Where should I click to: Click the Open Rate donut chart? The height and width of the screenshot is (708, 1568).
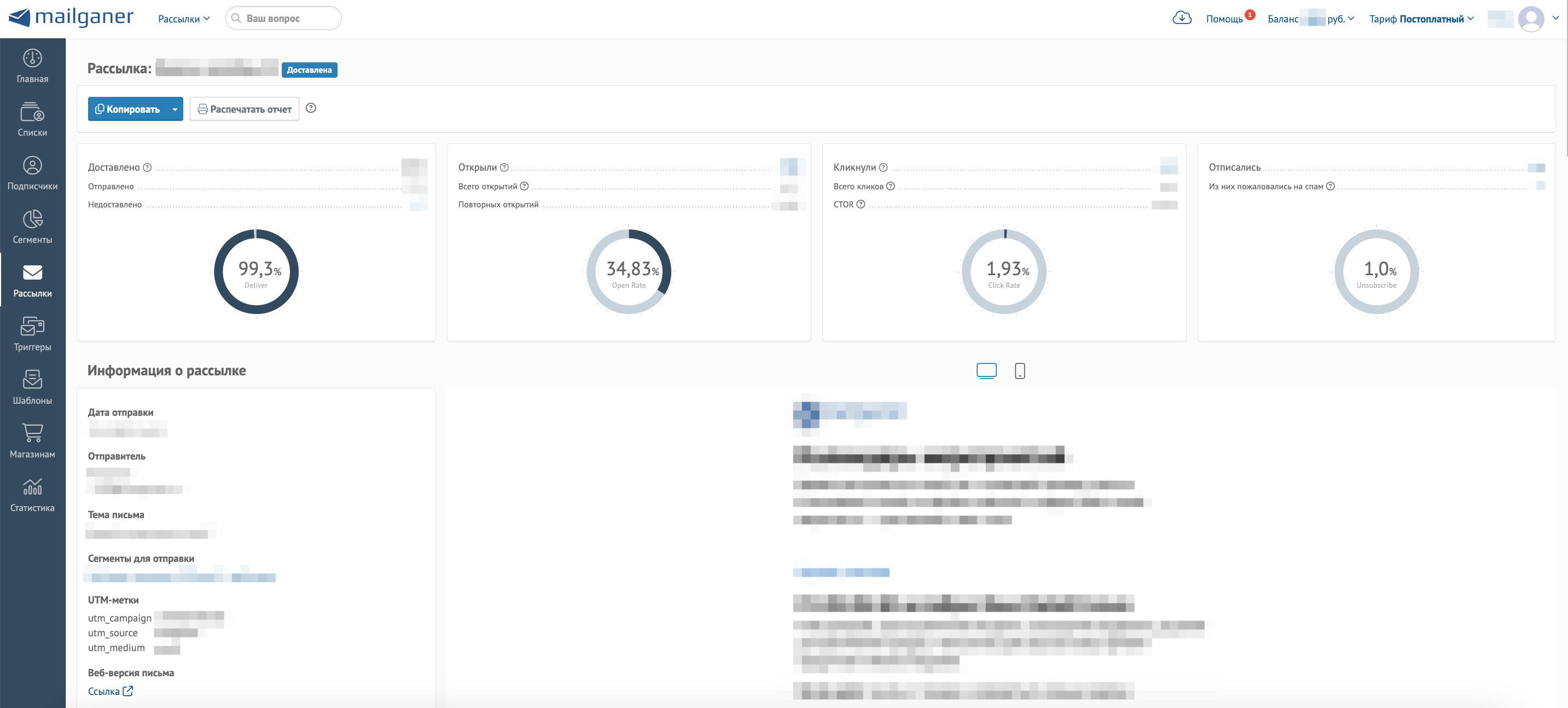pos(629,272)
